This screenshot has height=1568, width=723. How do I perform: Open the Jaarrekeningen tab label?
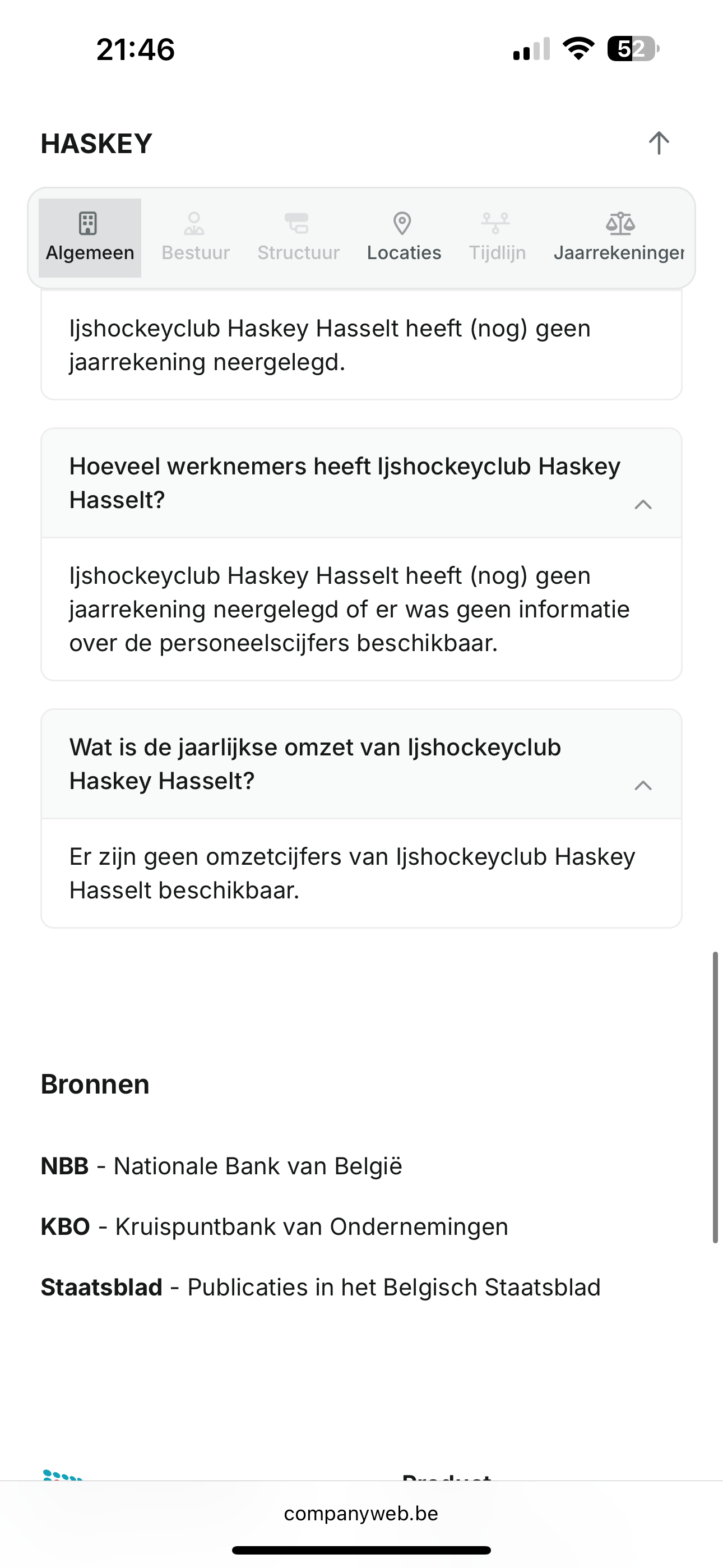[619, 252]
